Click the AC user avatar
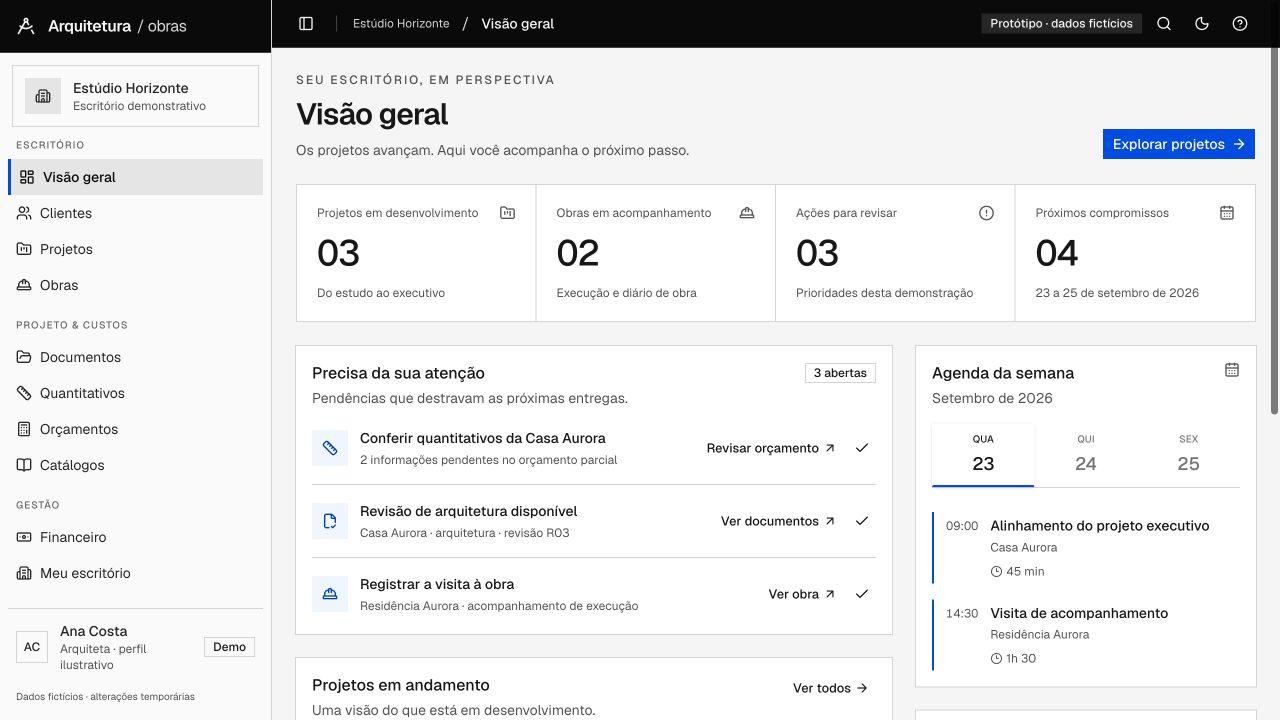The width and height of the screenshot is (1280, 720). click(32, 647)
